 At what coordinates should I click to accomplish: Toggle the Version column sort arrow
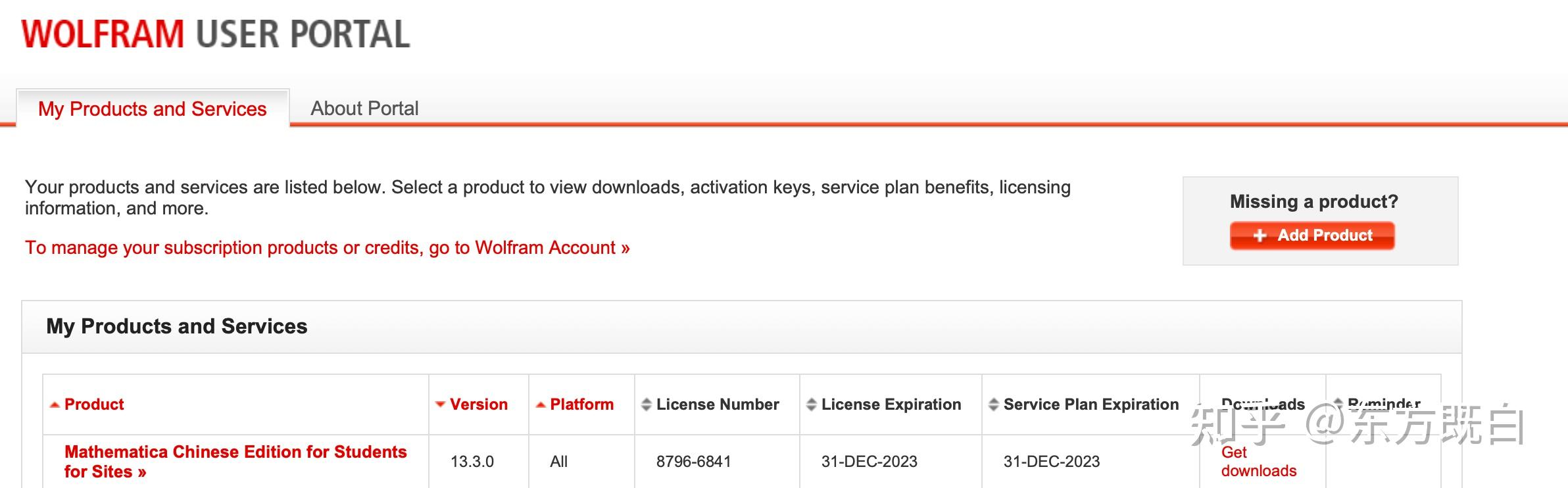coord(441,405)
